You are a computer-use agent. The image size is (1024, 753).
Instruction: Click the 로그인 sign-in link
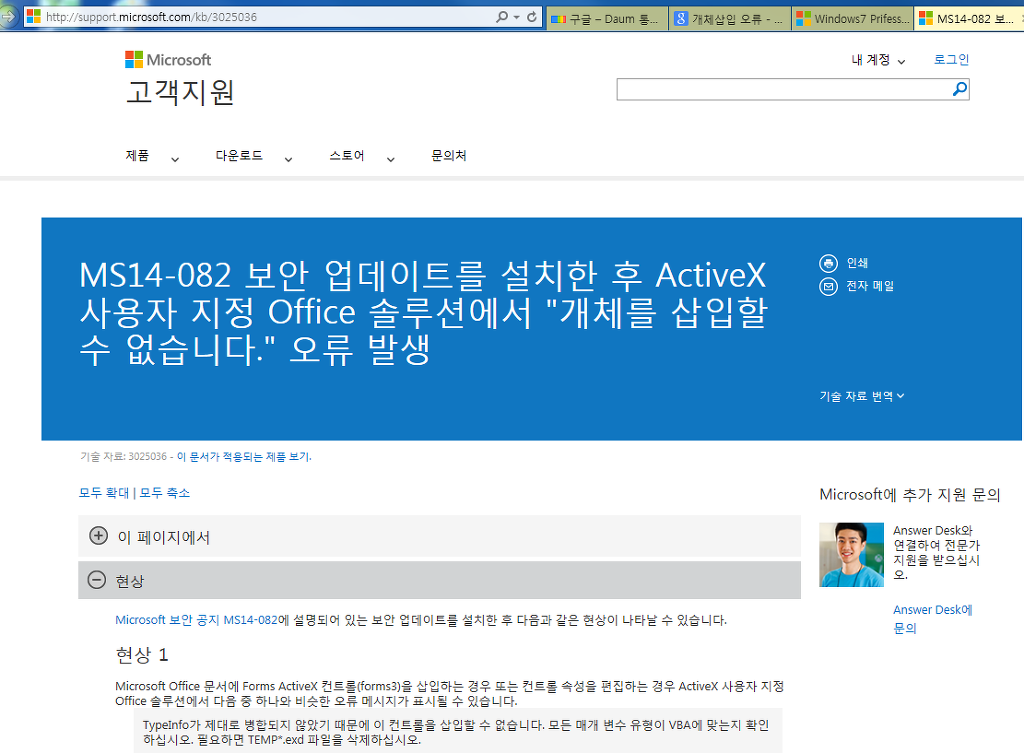[x=951, y=60]
